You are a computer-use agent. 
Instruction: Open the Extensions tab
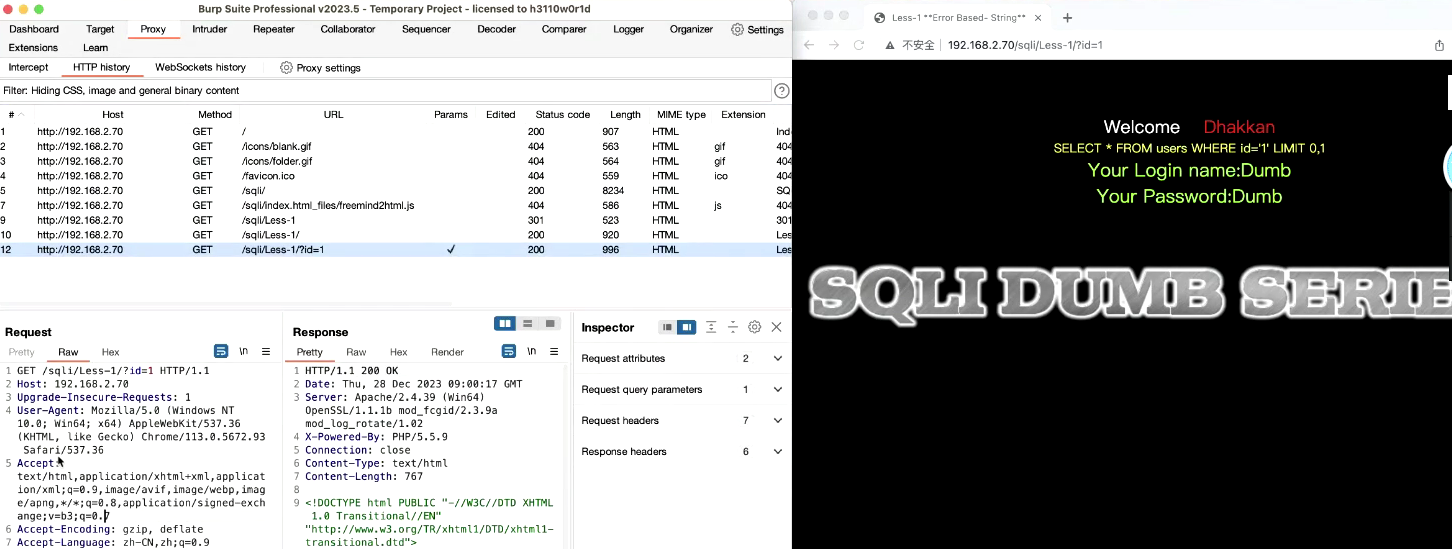click(33, 47)
